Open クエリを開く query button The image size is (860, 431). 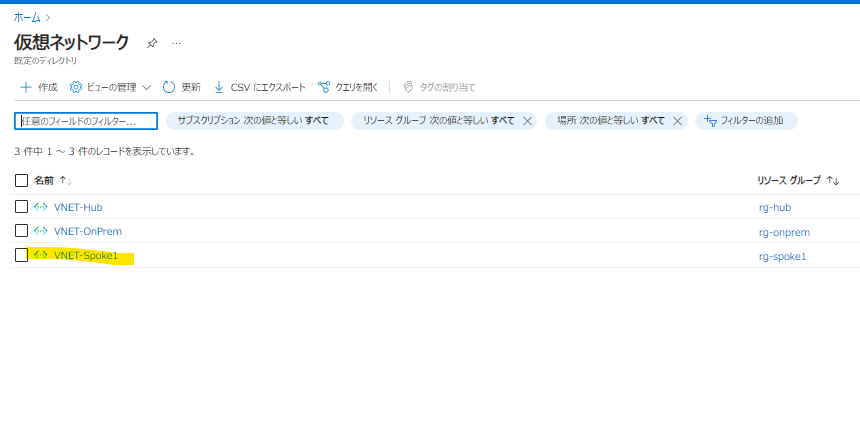pyautogui.click(x=348, y=87)
